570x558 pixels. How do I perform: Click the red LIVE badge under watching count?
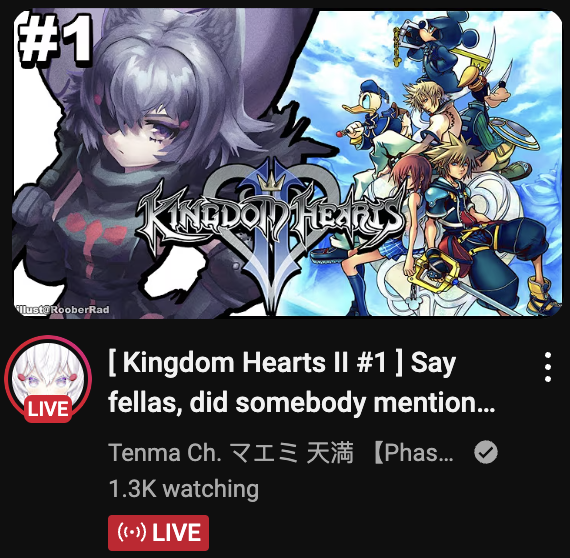click(x=158, y=533)
